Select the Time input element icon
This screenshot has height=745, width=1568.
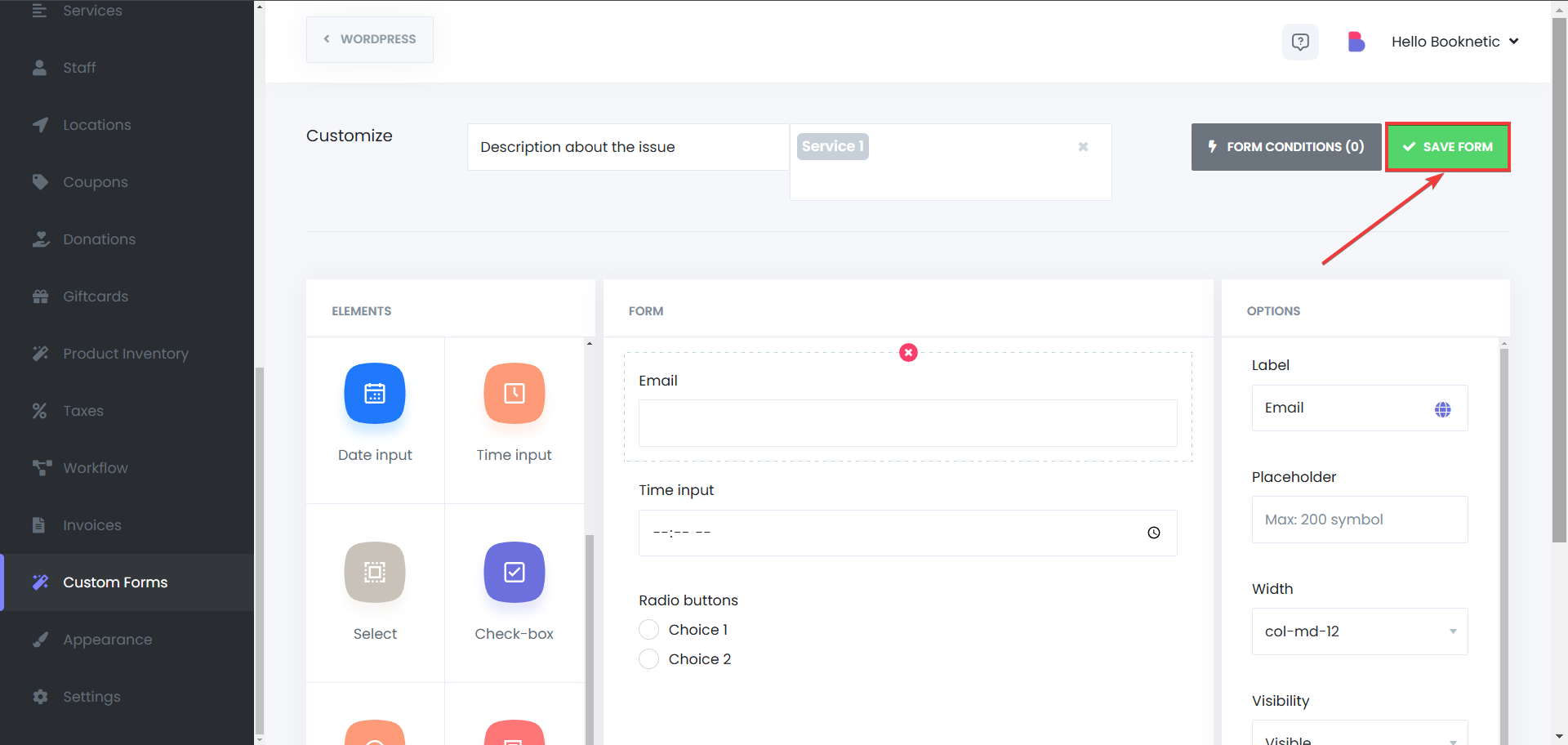pyautogui.click(x=514, y=393)
